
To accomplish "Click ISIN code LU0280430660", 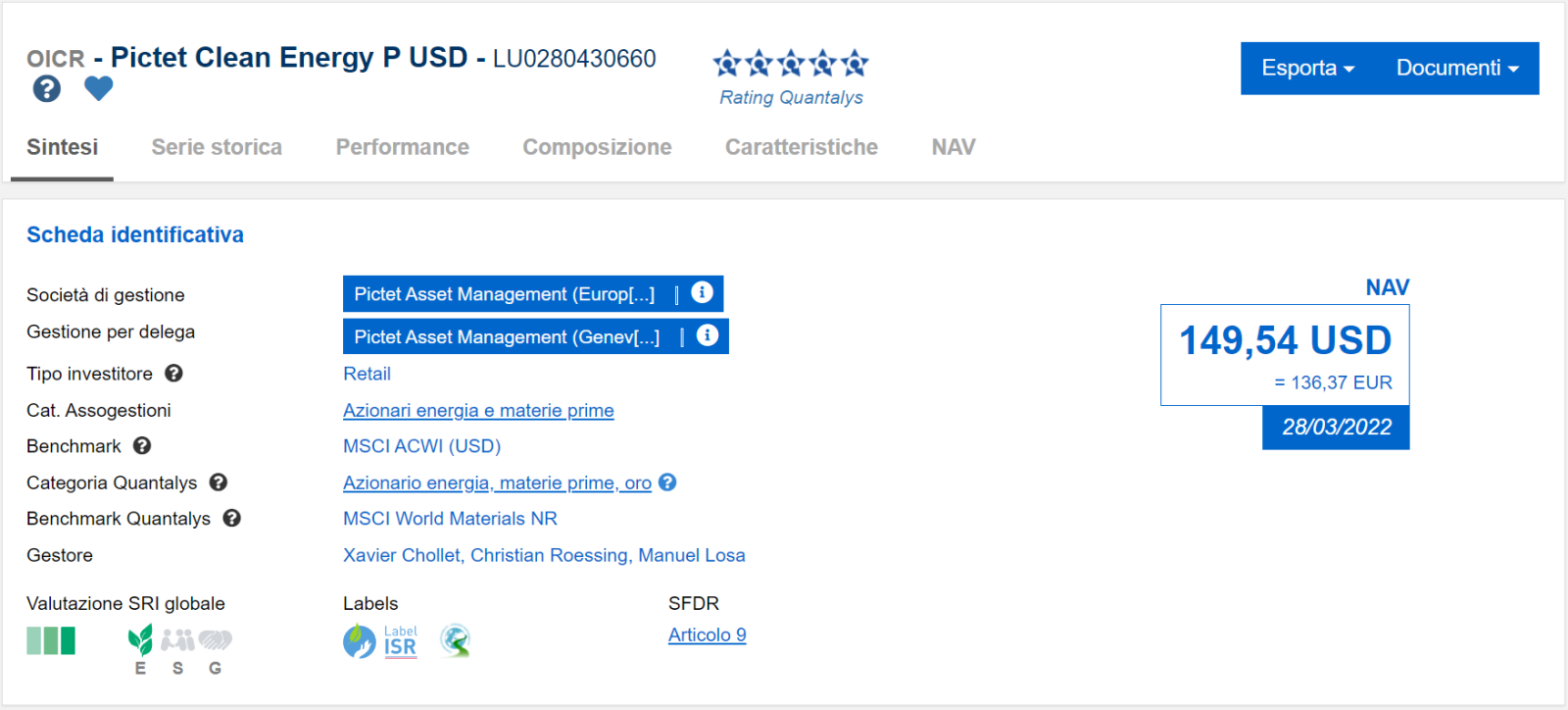I will pyautogui.click(x=574, y=59).
